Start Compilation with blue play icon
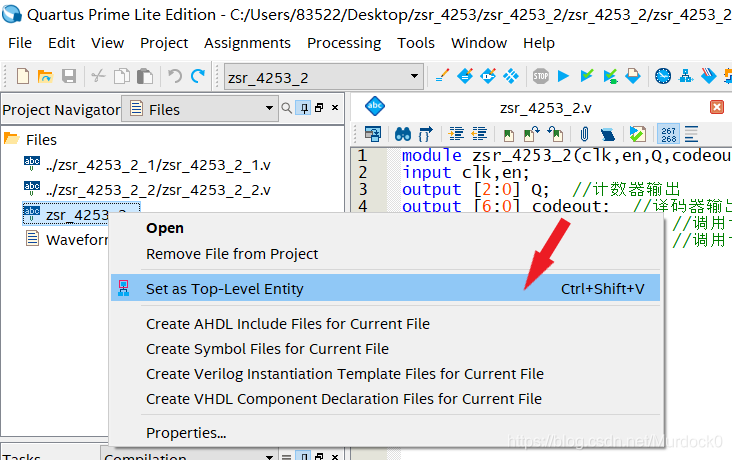The width and height of the screenshot is (732, 460). (563, 76)
